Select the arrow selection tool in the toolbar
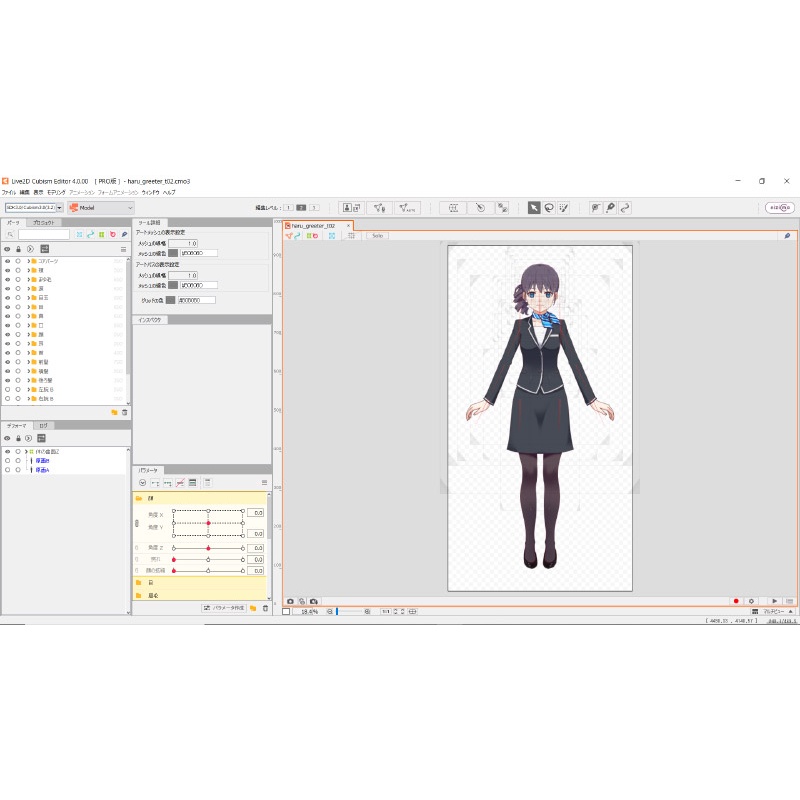 tap(533, 206)
